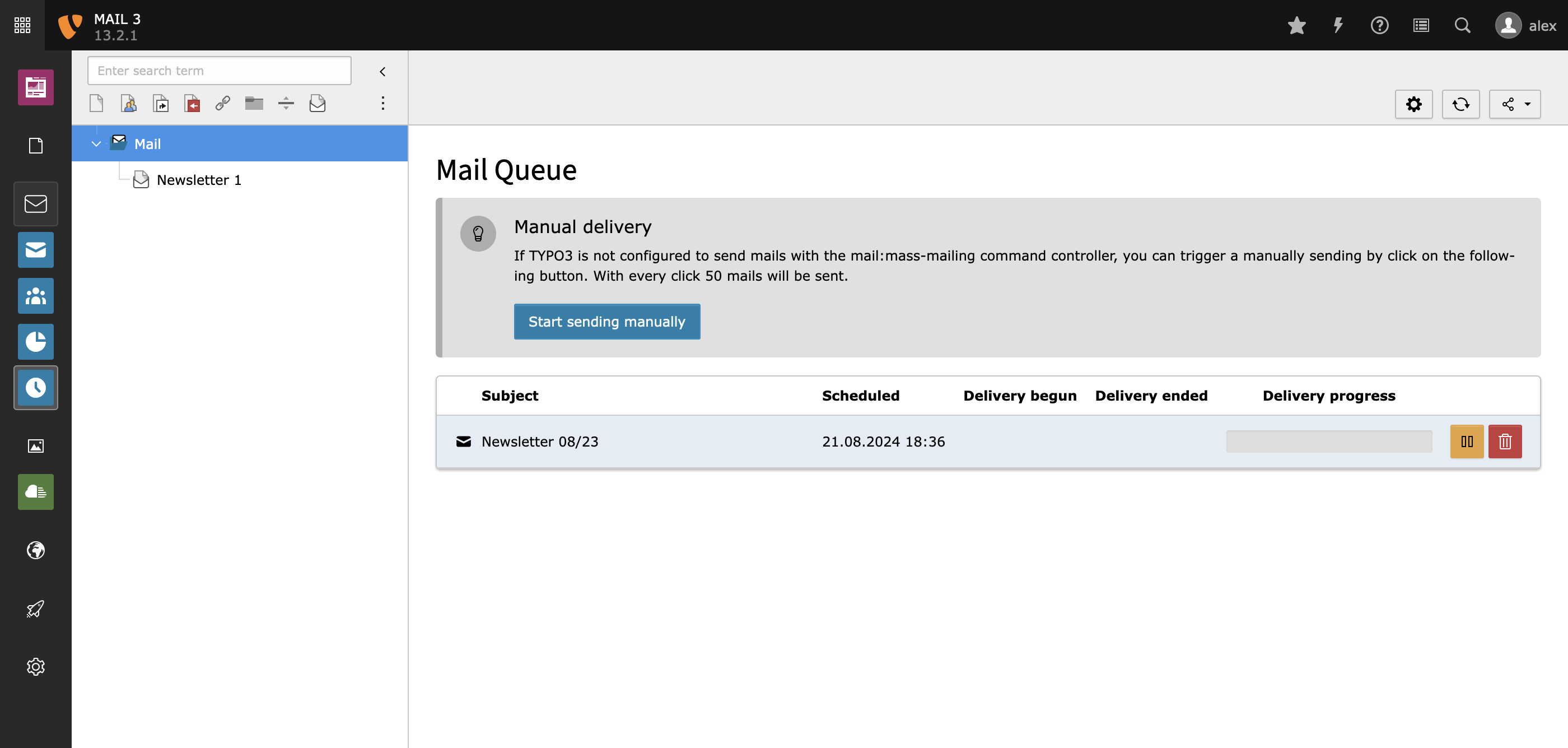Select the menu separator page icon

coord(286,103)
